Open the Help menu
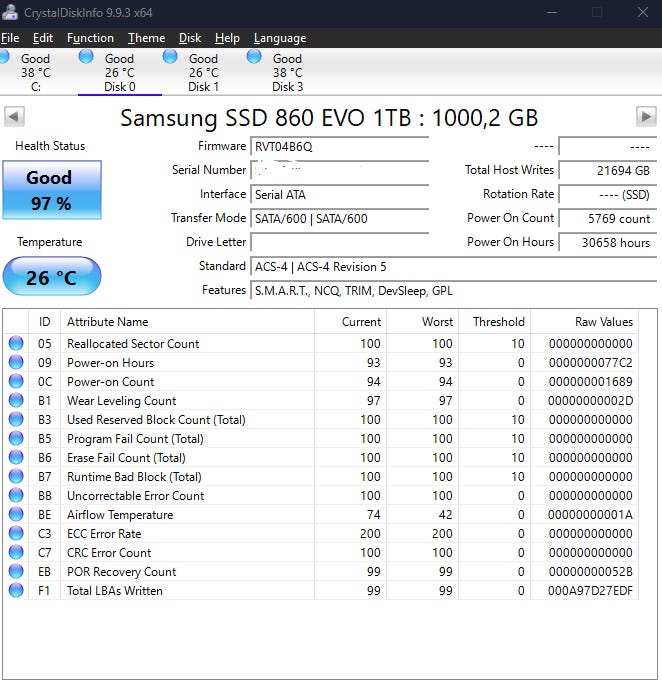Viewport: 662px width, 684px height. 227,38
